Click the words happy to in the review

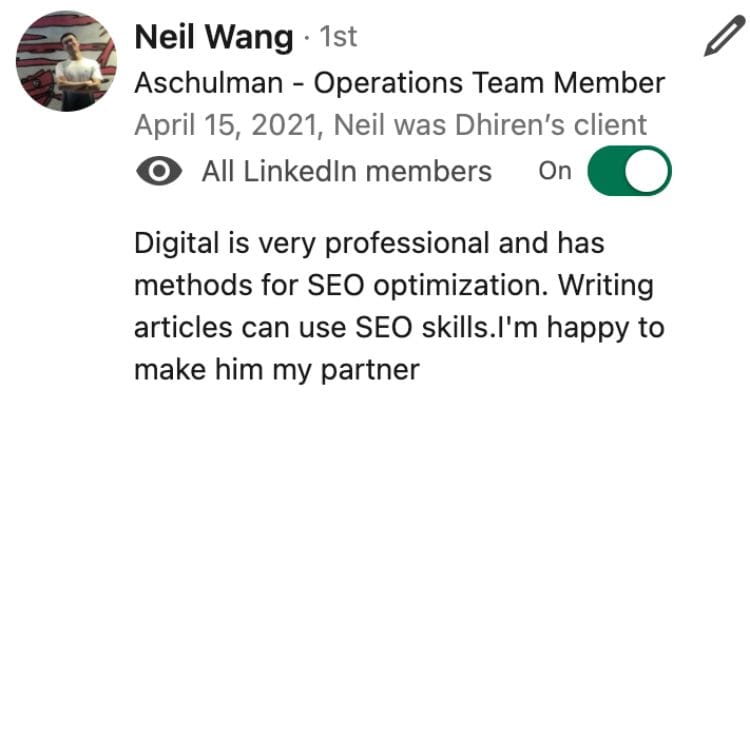pos(606,329)
